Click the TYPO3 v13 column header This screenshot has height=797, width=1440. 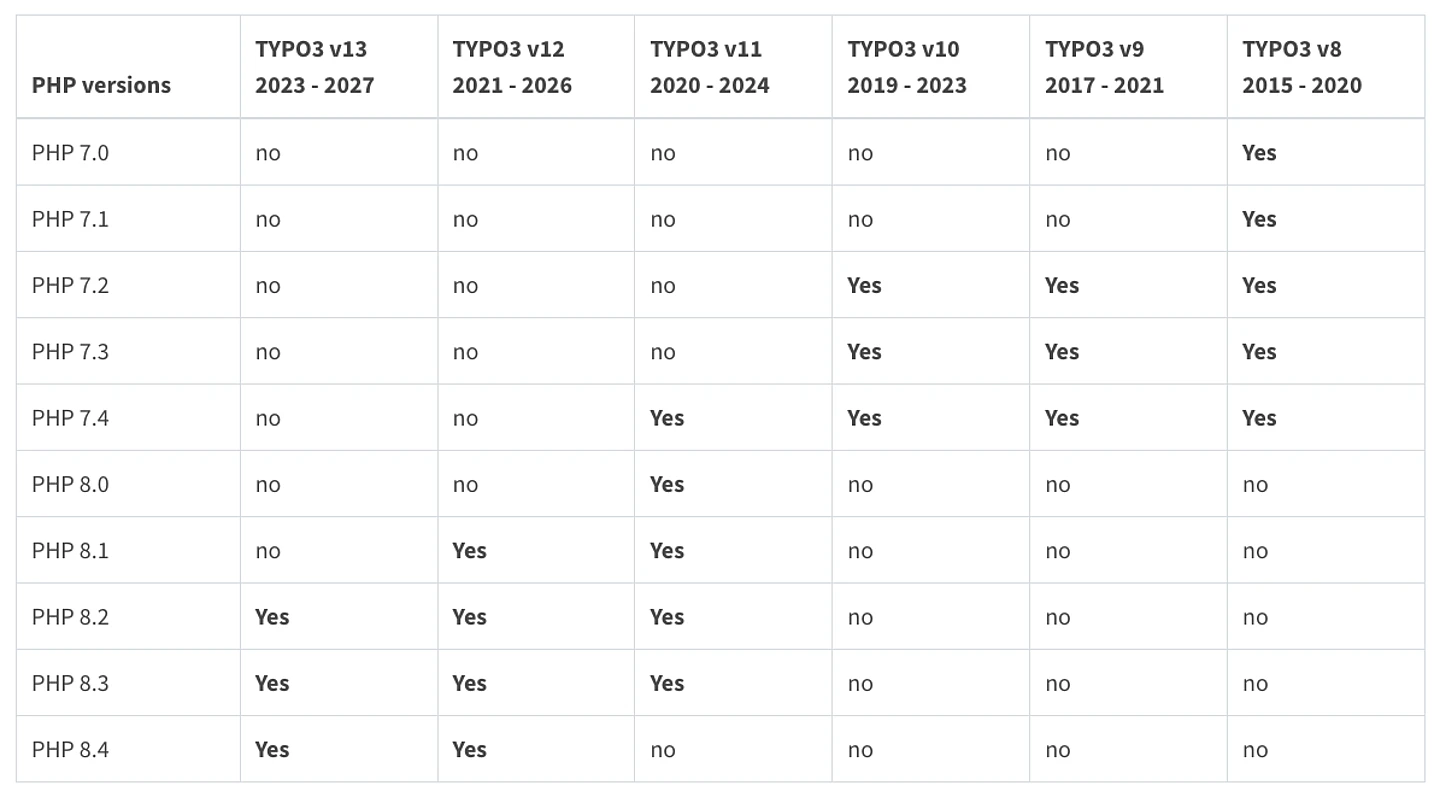click(x=314, y=67)
